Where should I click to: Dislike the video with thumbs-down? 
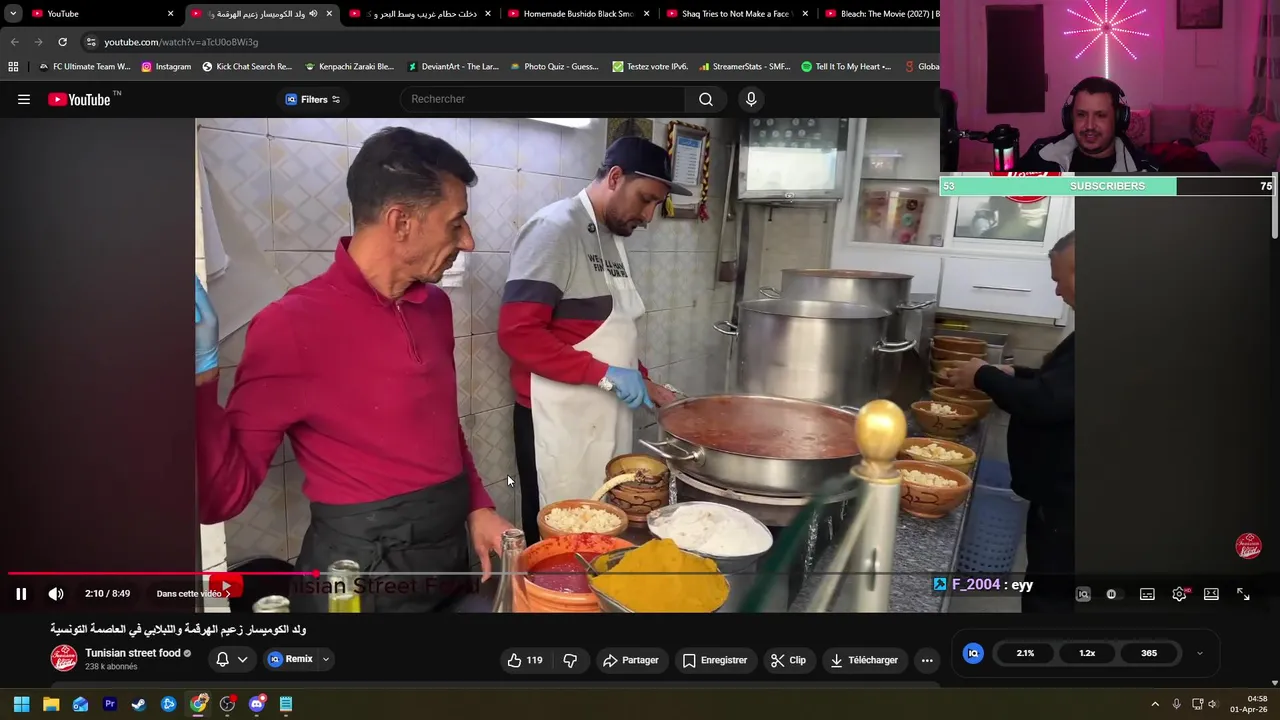pos(570,660)
